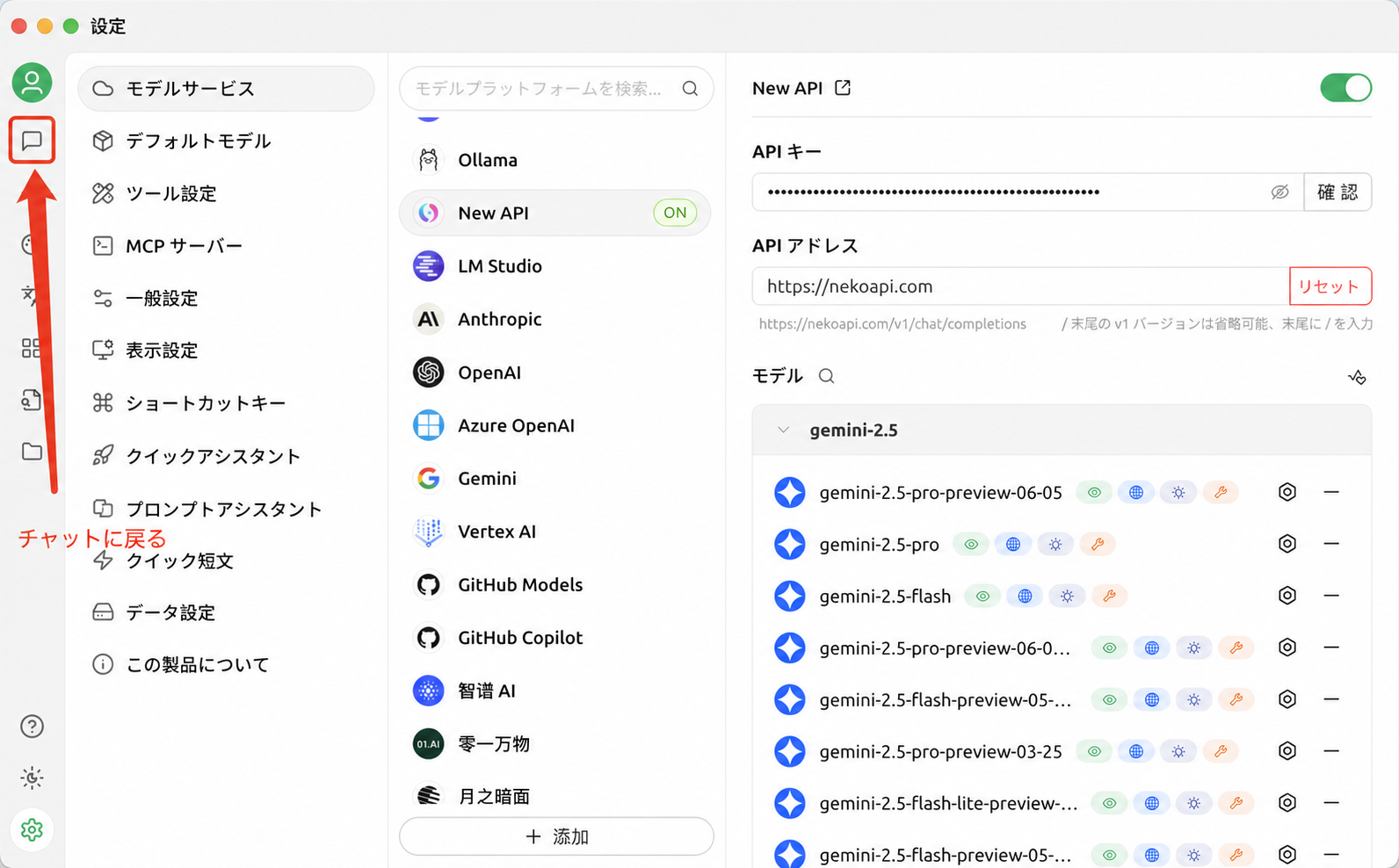Image resolution: width=1399 pixels, height=868 pixels.
Task: Click the https://nekoapi.com/v1/chat/completions preview text
Action: tap(892, 324)
